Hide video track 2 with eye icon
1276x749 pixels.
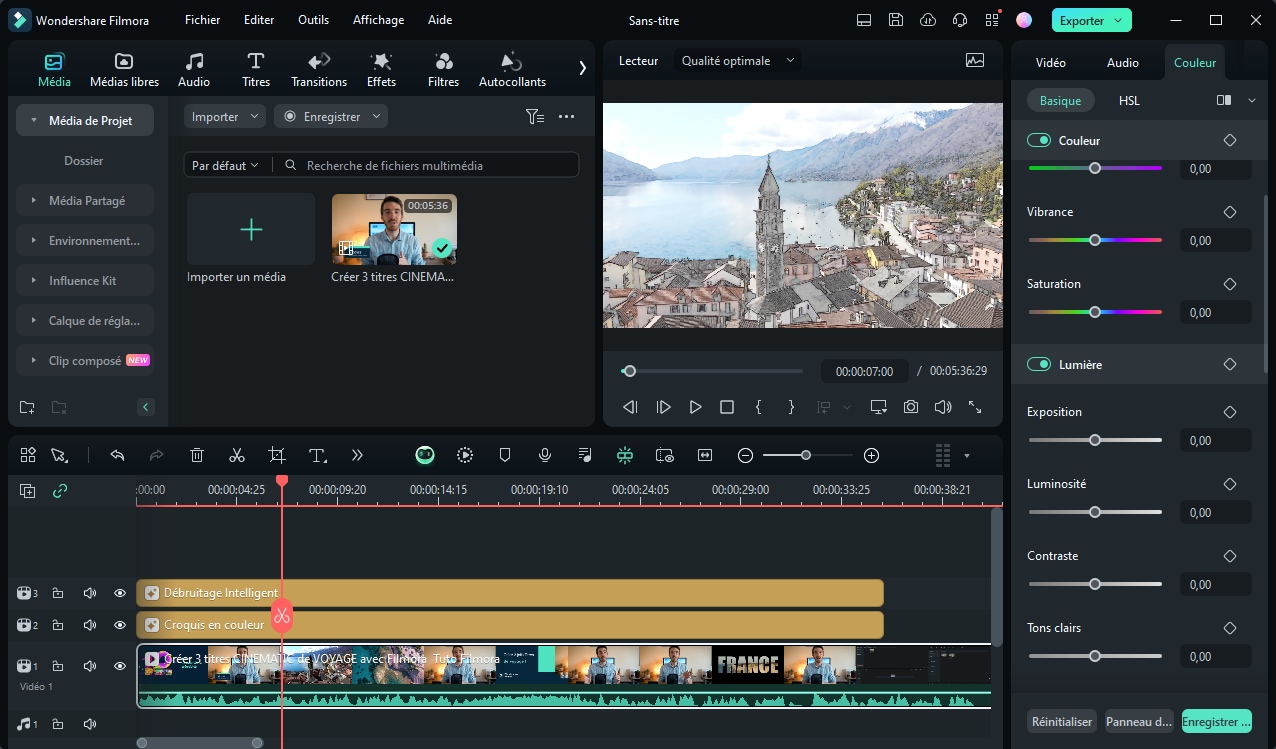click(x=120, y=625)
